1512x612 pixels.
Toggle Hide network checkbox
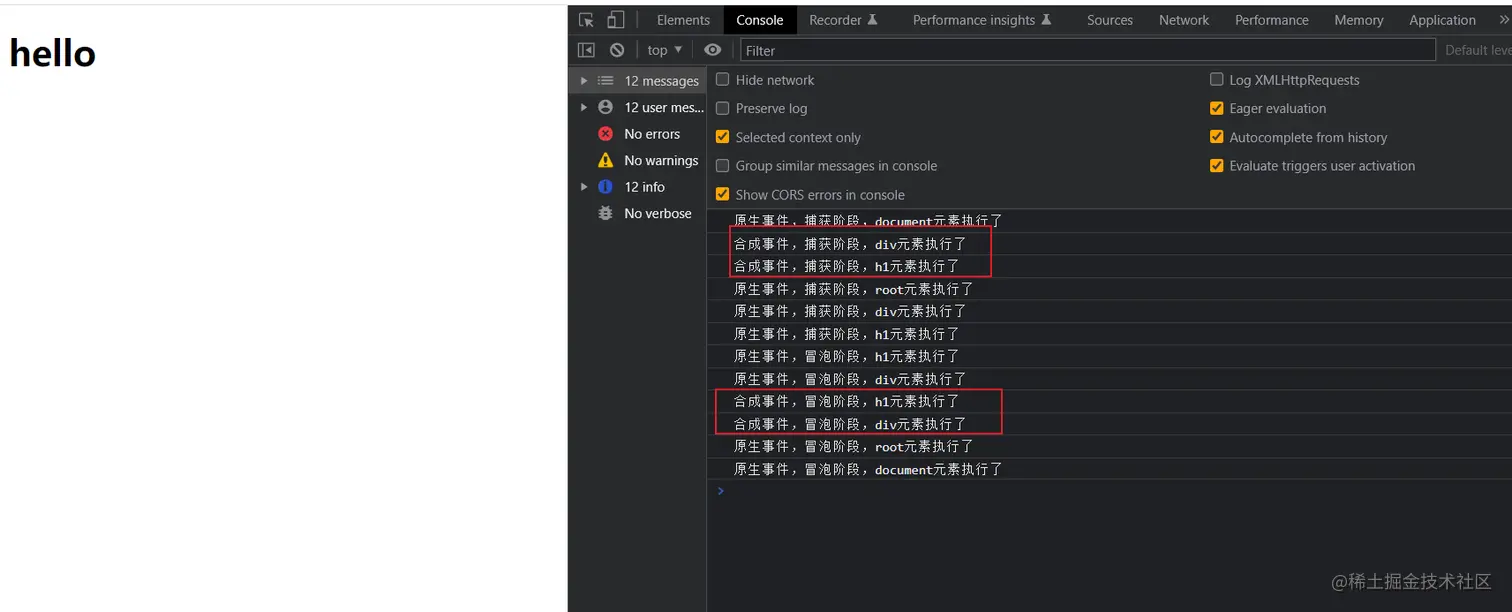[723, 80]
